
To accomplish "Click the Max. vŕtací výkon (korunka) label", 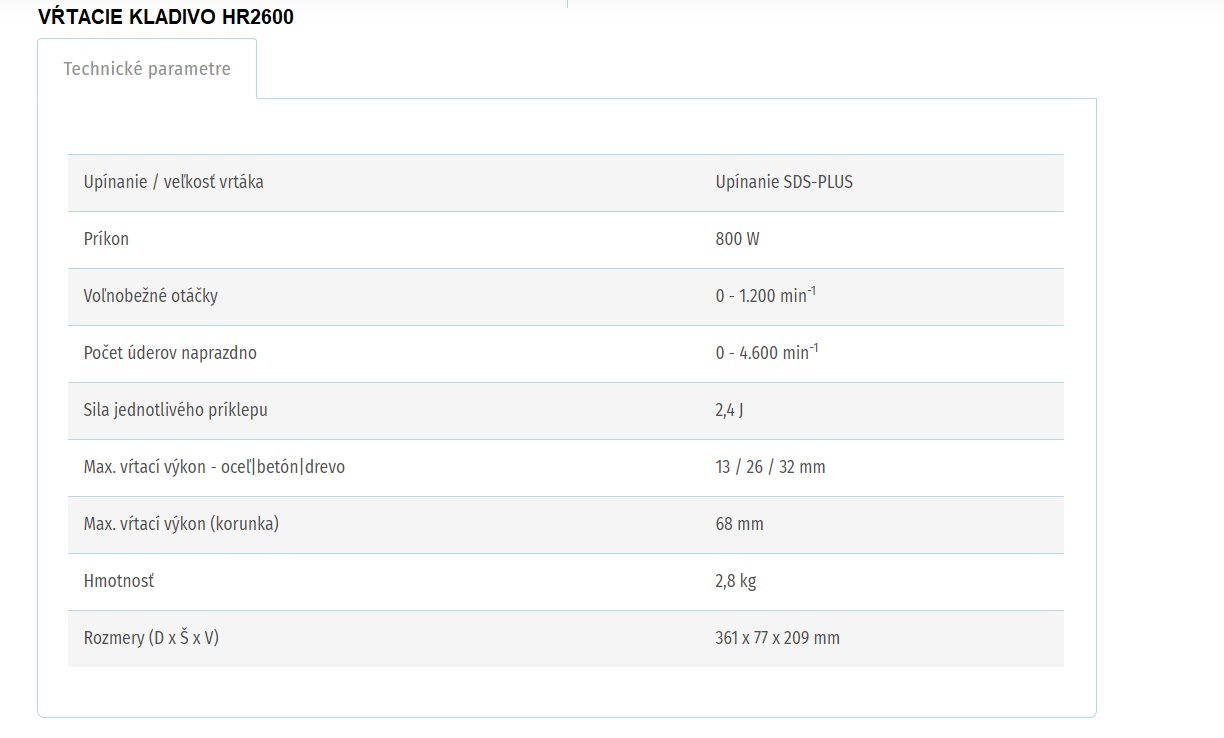I will (181, 524).
